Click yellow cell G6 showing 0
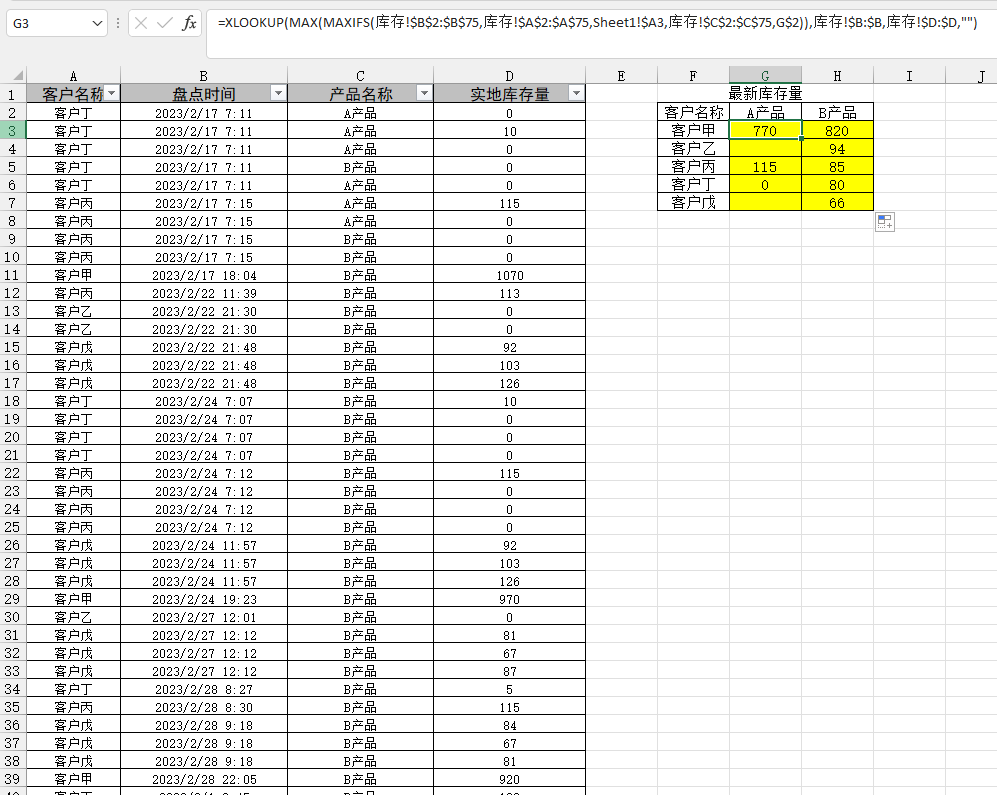Image resolution: width=997 pixels, height=795 pixels. click(765, 184)
